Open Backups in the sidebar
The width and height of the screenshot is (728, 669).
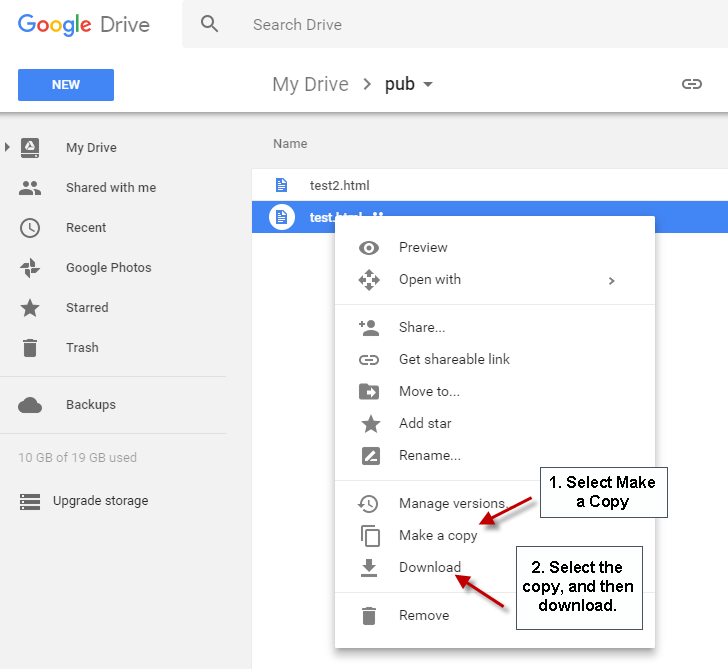[x=91, y=404]
